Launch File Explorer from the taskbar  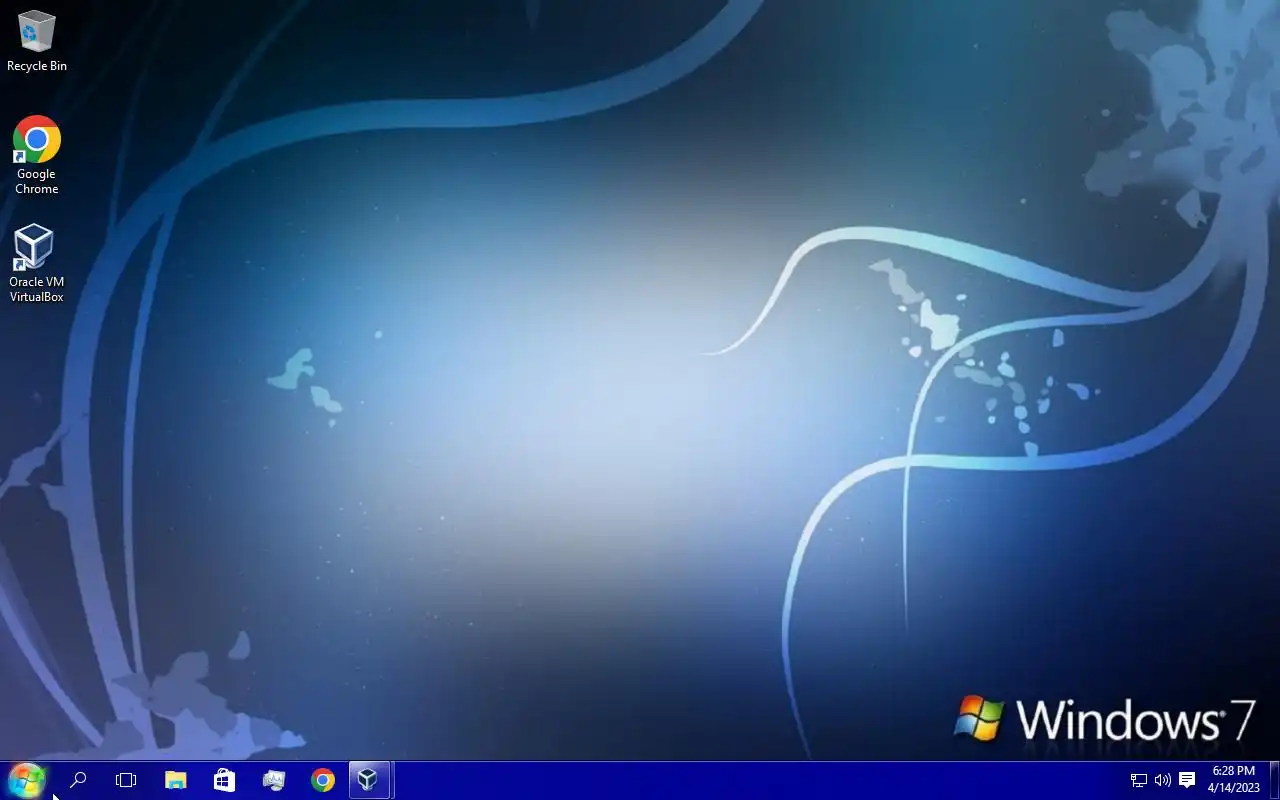[175, 780]
